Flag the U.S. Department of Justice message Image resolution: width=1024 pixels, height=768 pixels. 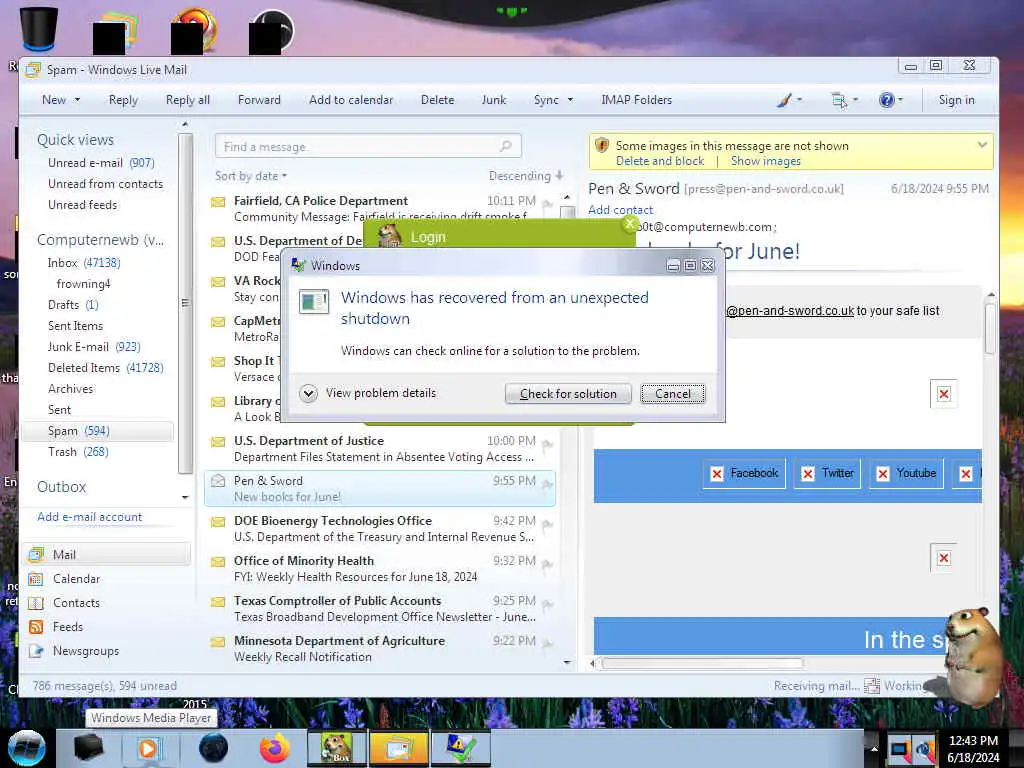pyautogui.click(x=547, y=445)
